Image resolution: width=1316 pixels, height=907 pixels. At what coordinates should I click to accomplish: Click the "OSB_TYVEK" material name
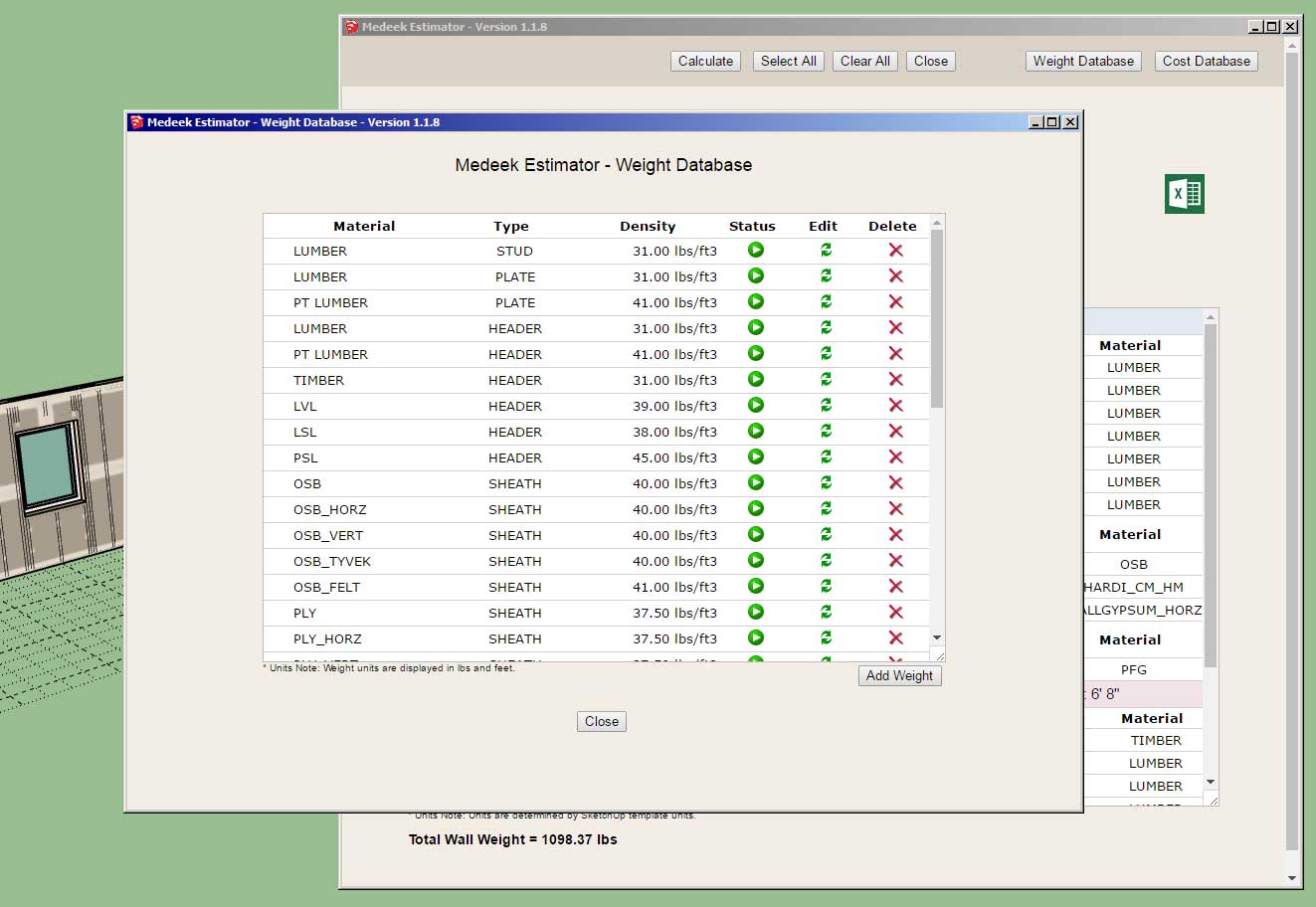tap(332, 562)
